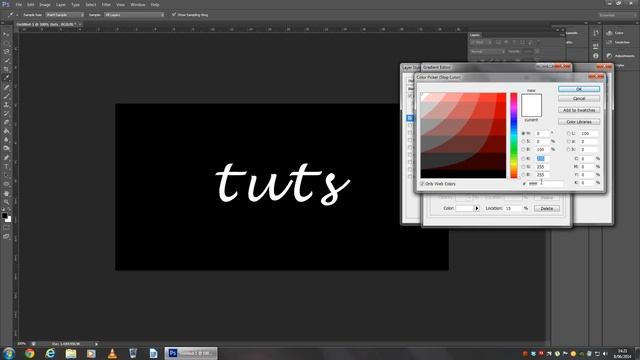The height and width of the screenshot is (360, 640).
Task: Select the S (saturation) radio button
Action: 523,141
